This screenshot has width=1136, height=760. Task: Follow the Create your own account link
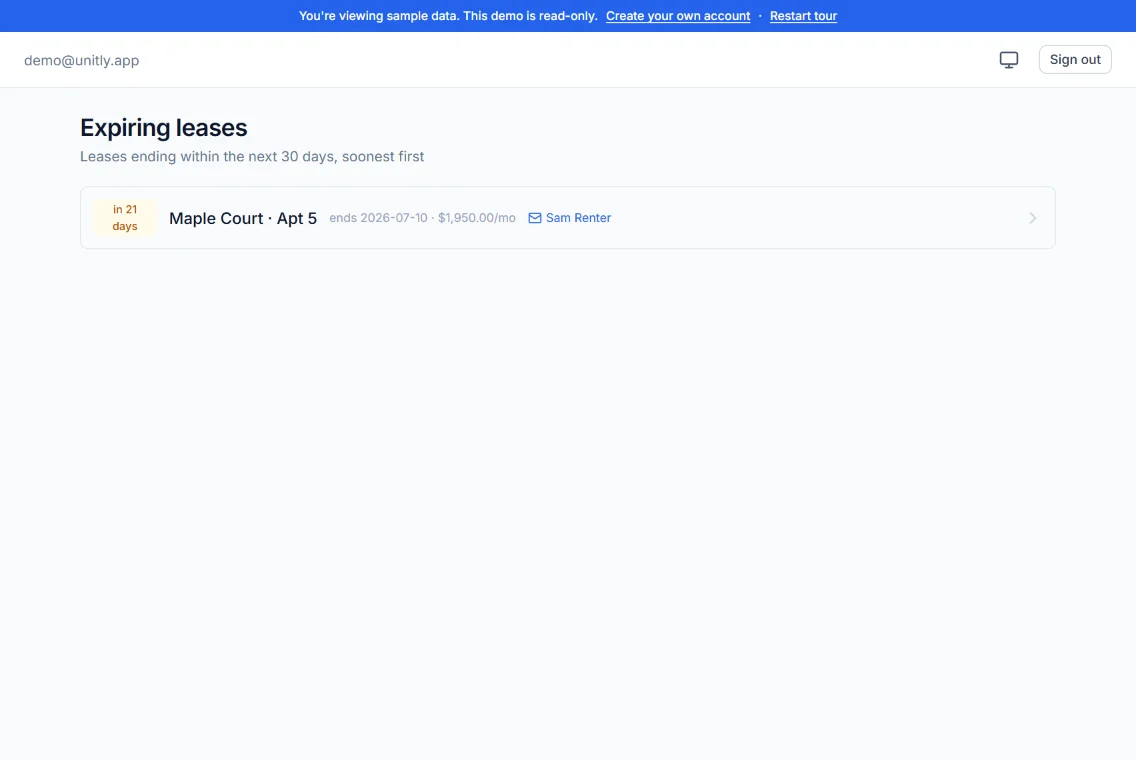677,16
